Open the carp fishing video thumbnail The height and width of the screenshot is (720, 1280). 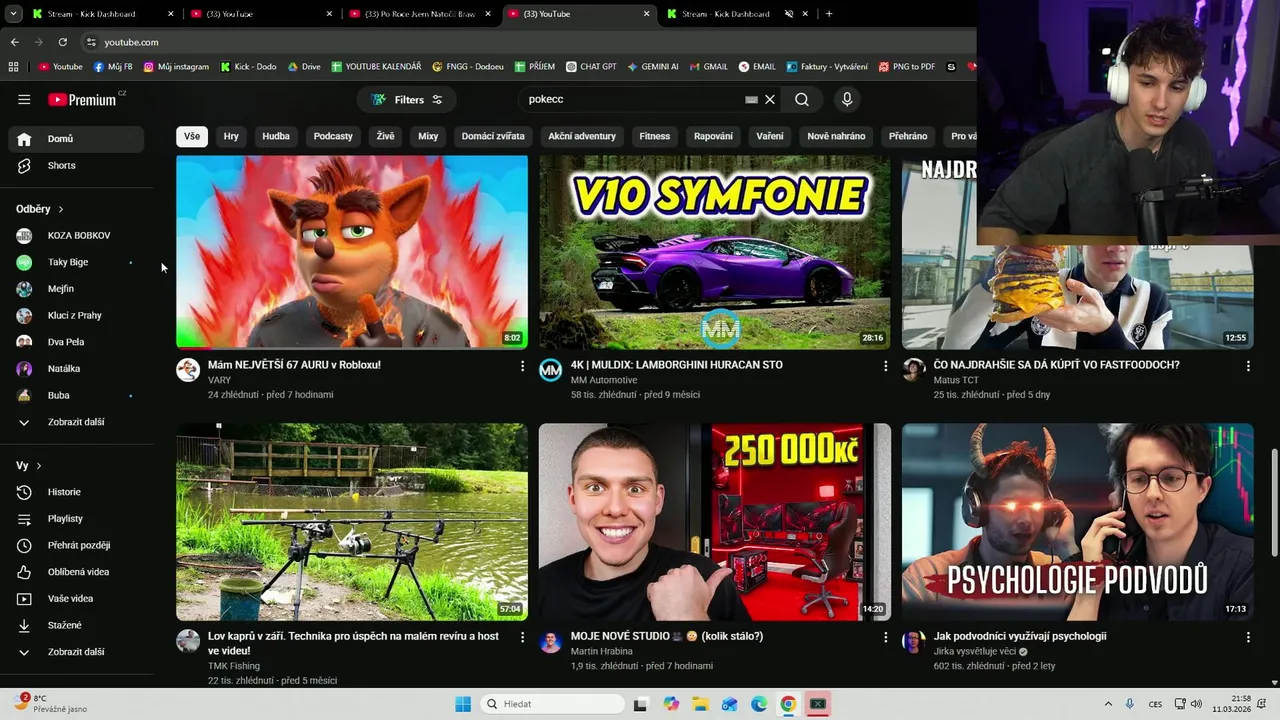[352, 521]
